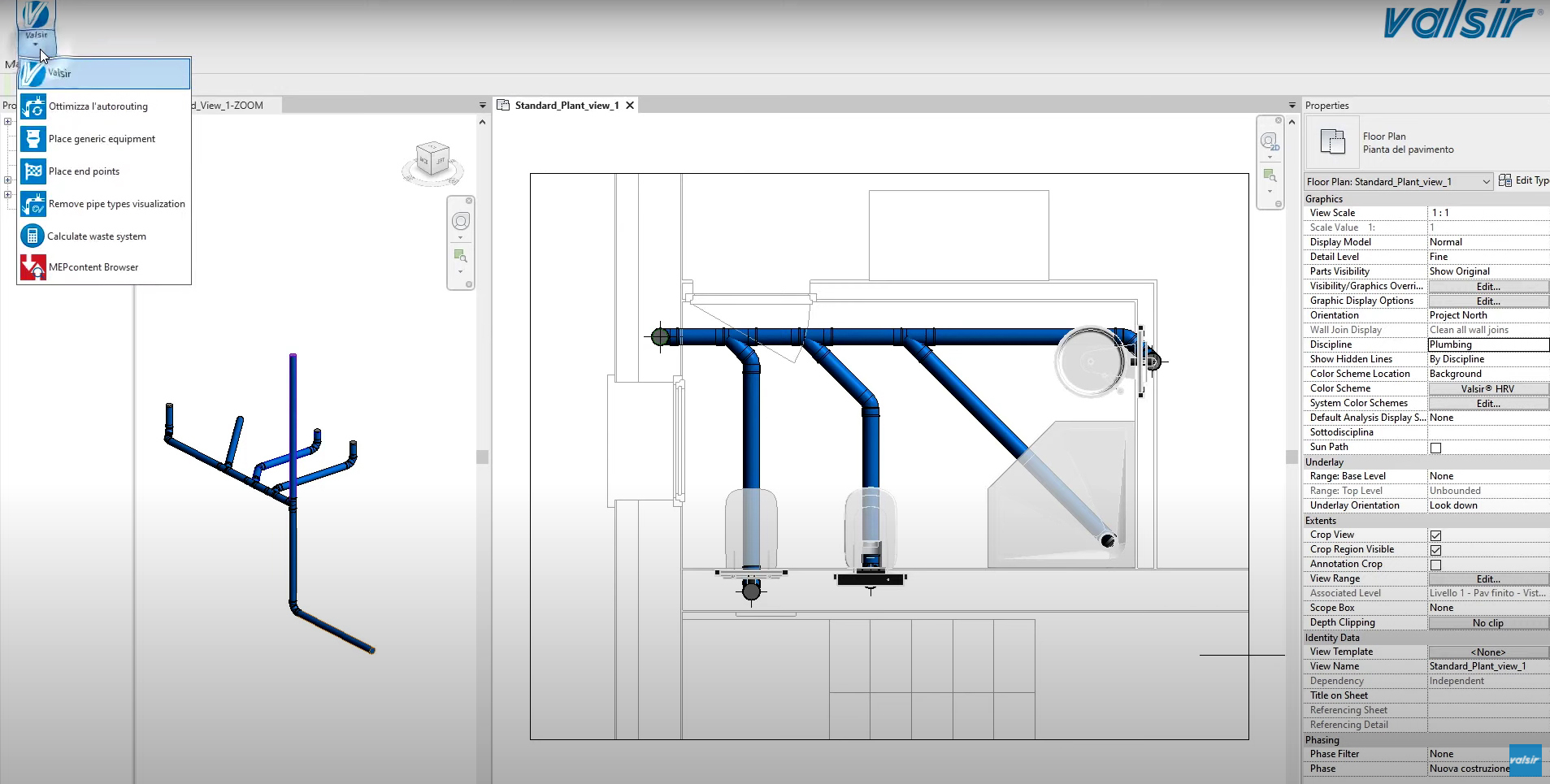
Task: Switch to the Standard_Plant_view_1 tab
Action: tap(567, 106)
